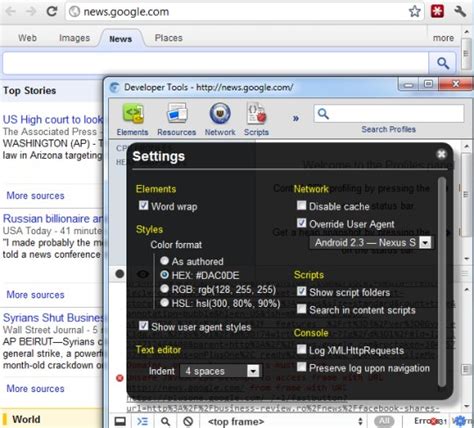This screenshot has width=474, height=428.
Task: Close the Settings overlay
Action: tap(441, 154)
